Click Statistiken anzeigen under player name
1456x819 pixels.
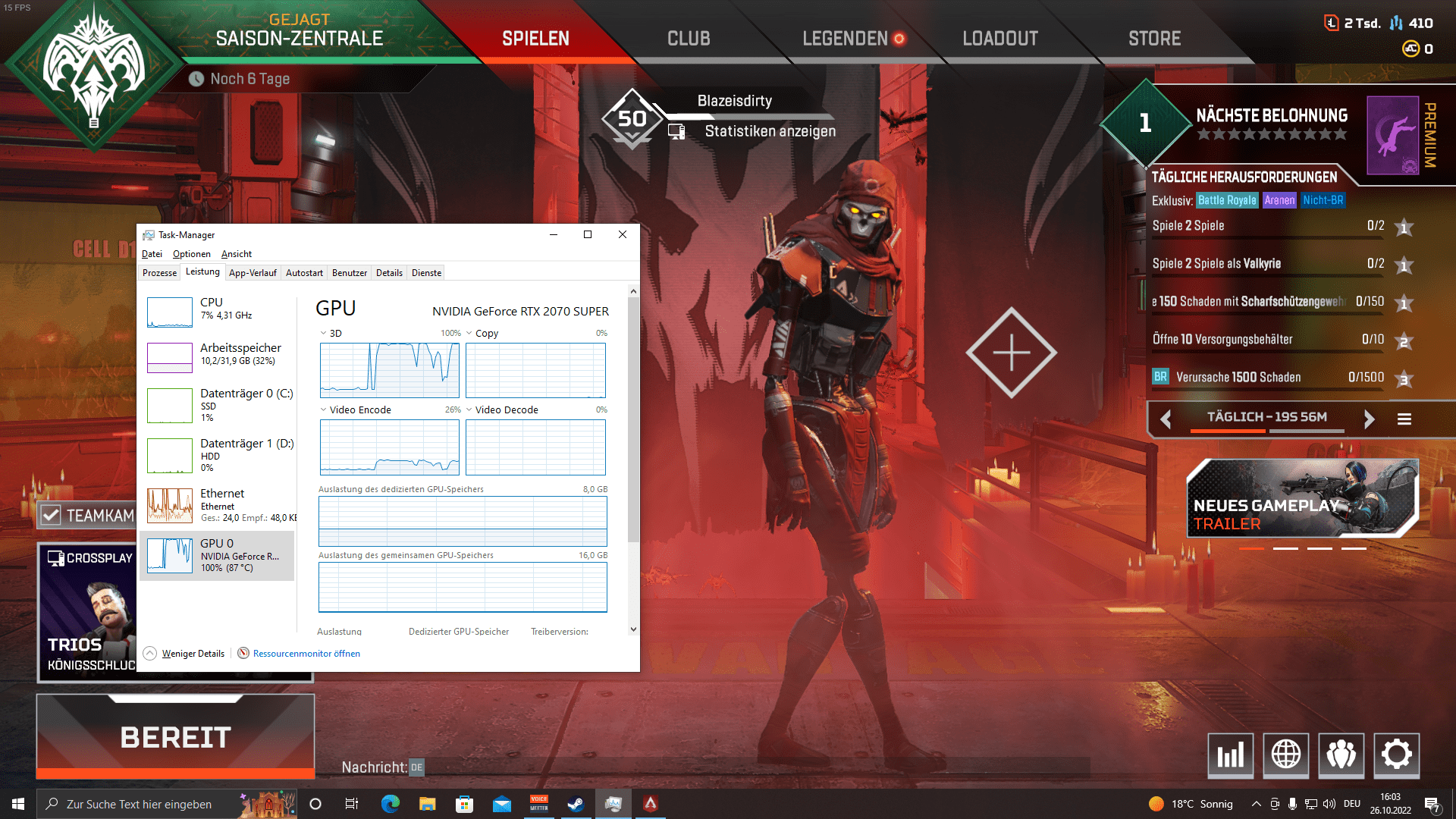click(x=770, y=131)
